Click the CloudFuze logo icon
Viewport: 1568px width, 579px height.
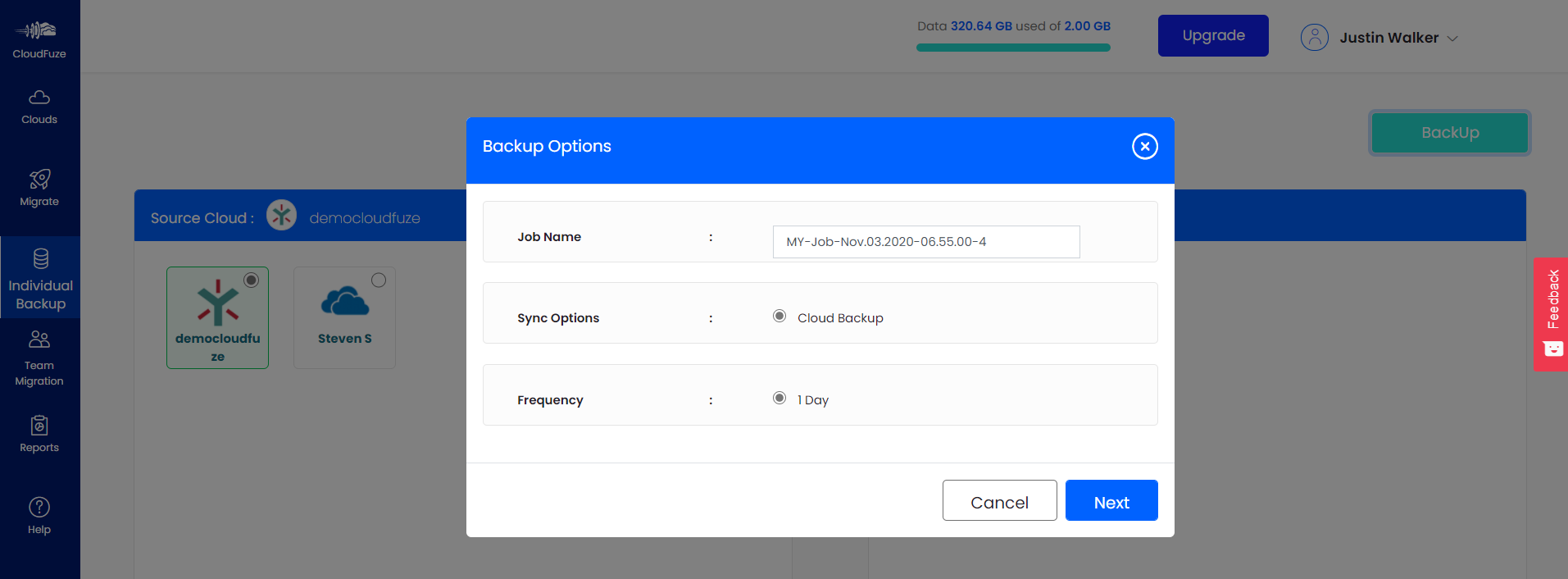tap(35, 30)
